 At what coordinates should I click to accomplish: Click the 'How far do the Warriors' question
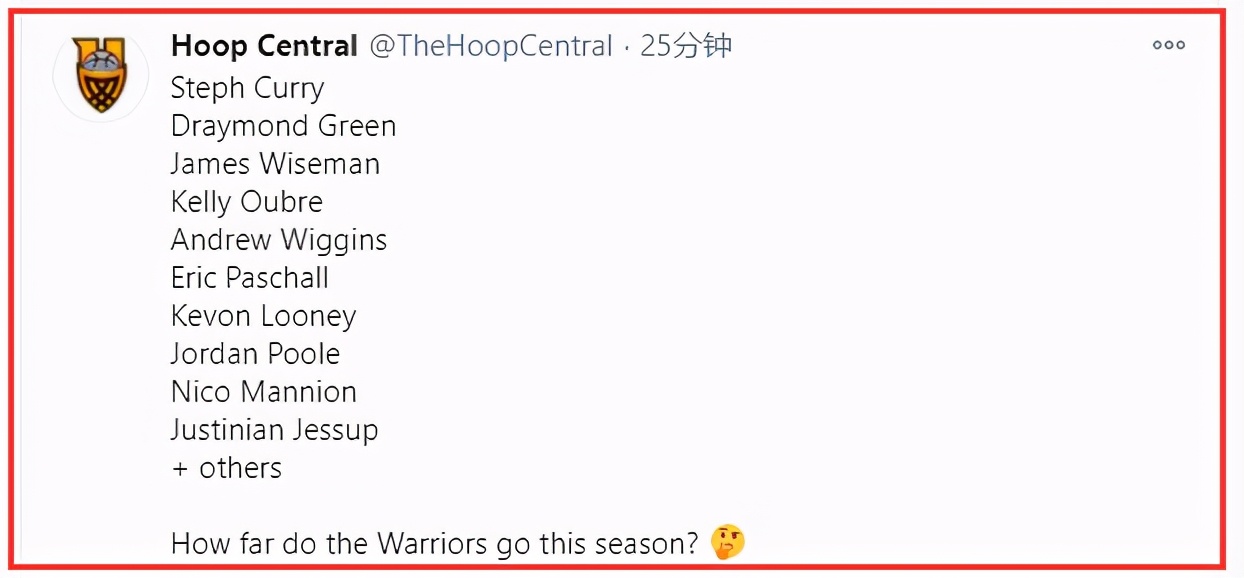pos(435,544)
